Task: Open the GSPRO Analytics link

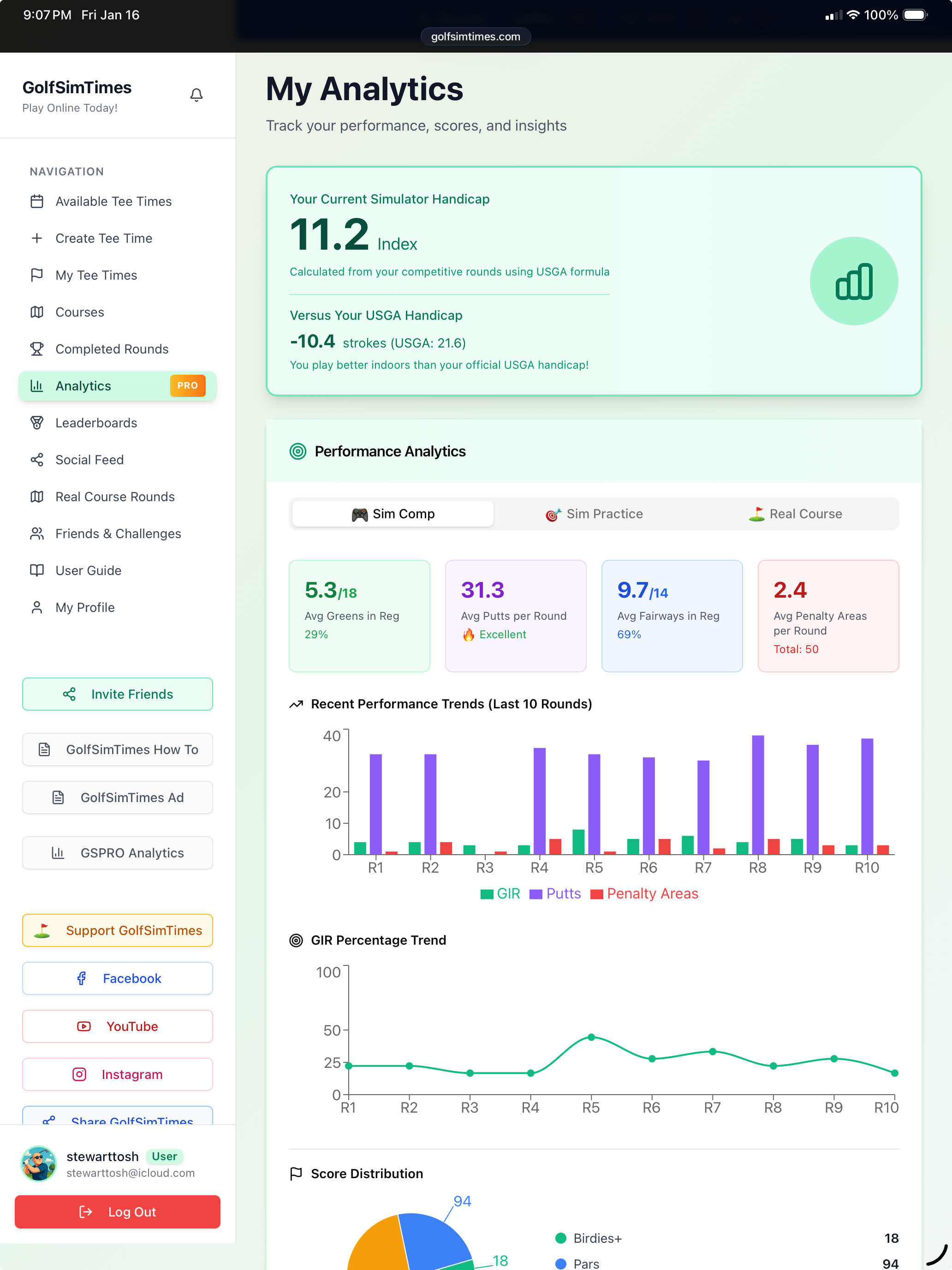Action: pyautogui.click(x=117, y=853)
